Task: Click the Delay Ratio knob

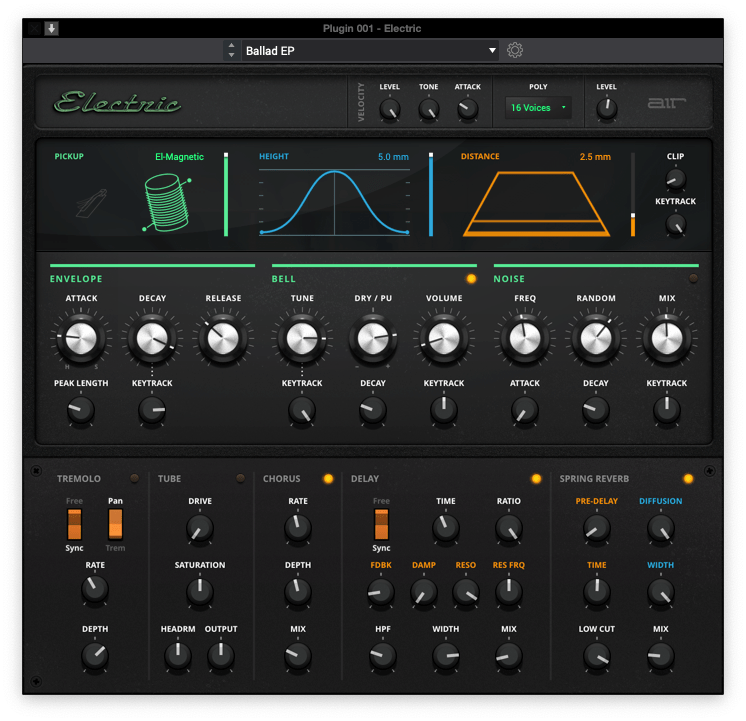Action: click(509, 528)
